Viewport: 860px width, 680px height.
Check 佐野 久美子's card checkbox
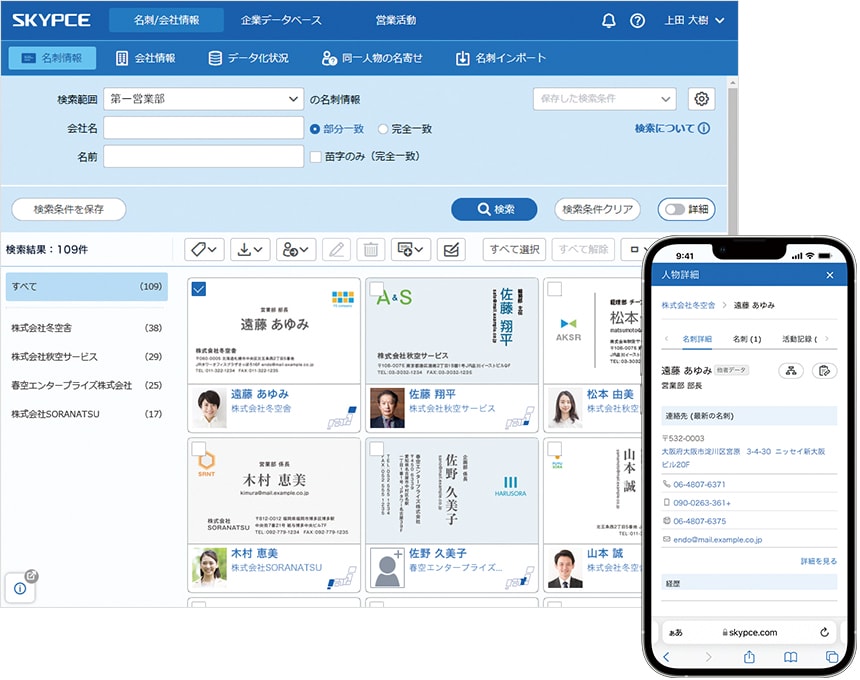377,448
